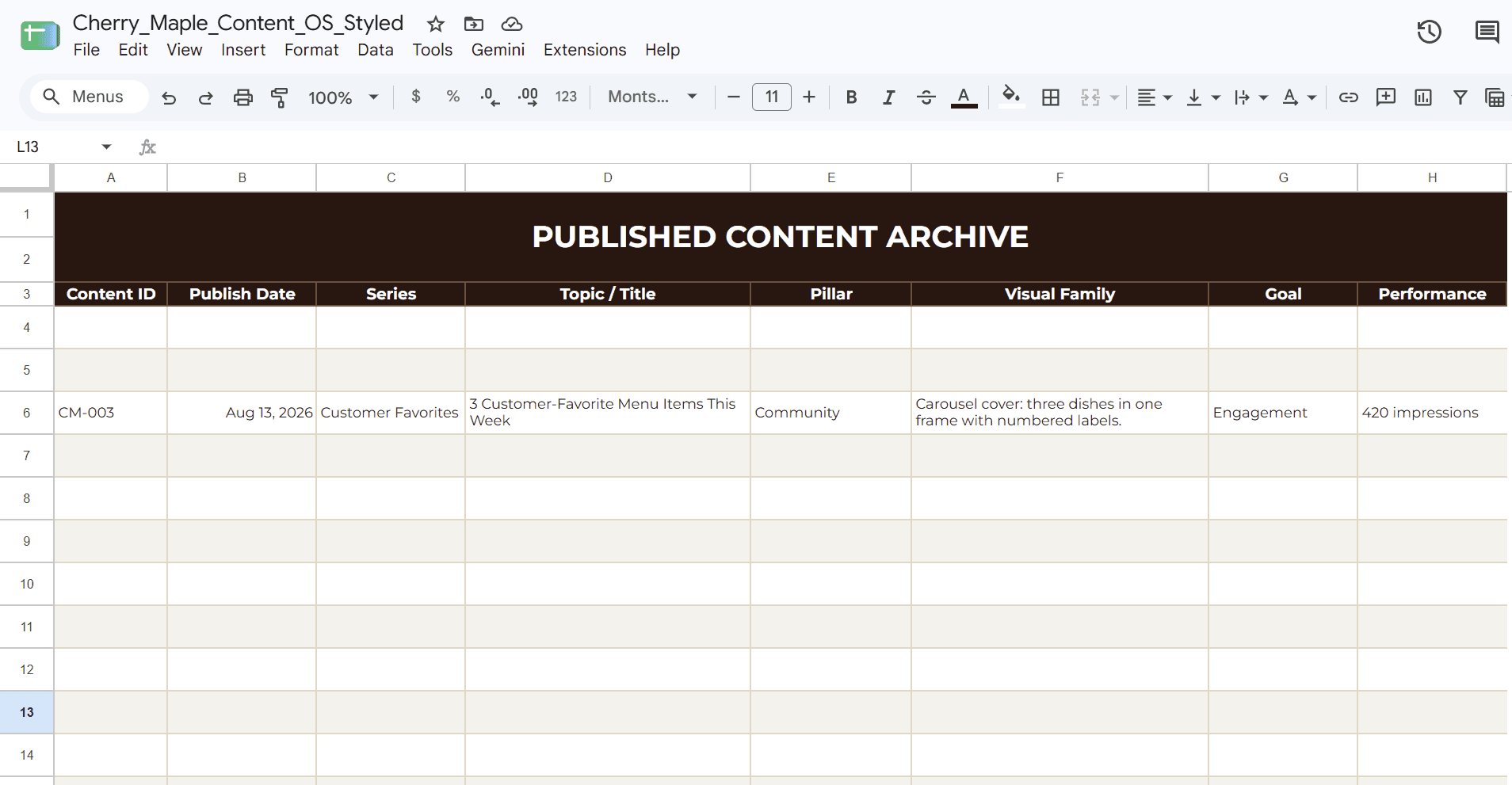The height and width of the screenshot is (785, 1512).
Task: Search the Menus box
Action: tap(90, 97)
